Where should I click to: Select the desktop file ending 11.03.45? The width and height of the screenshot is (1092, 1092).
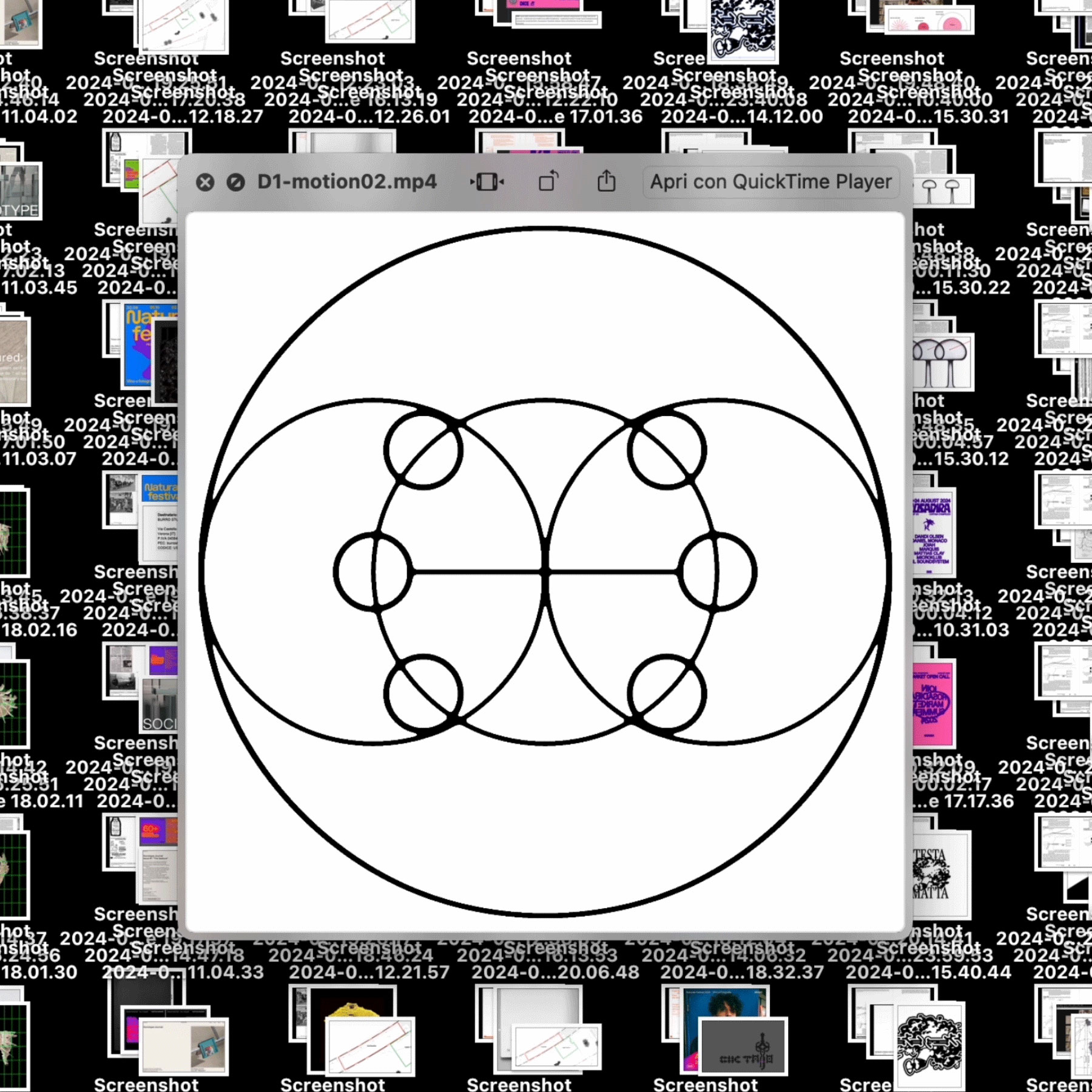(39, 288)
